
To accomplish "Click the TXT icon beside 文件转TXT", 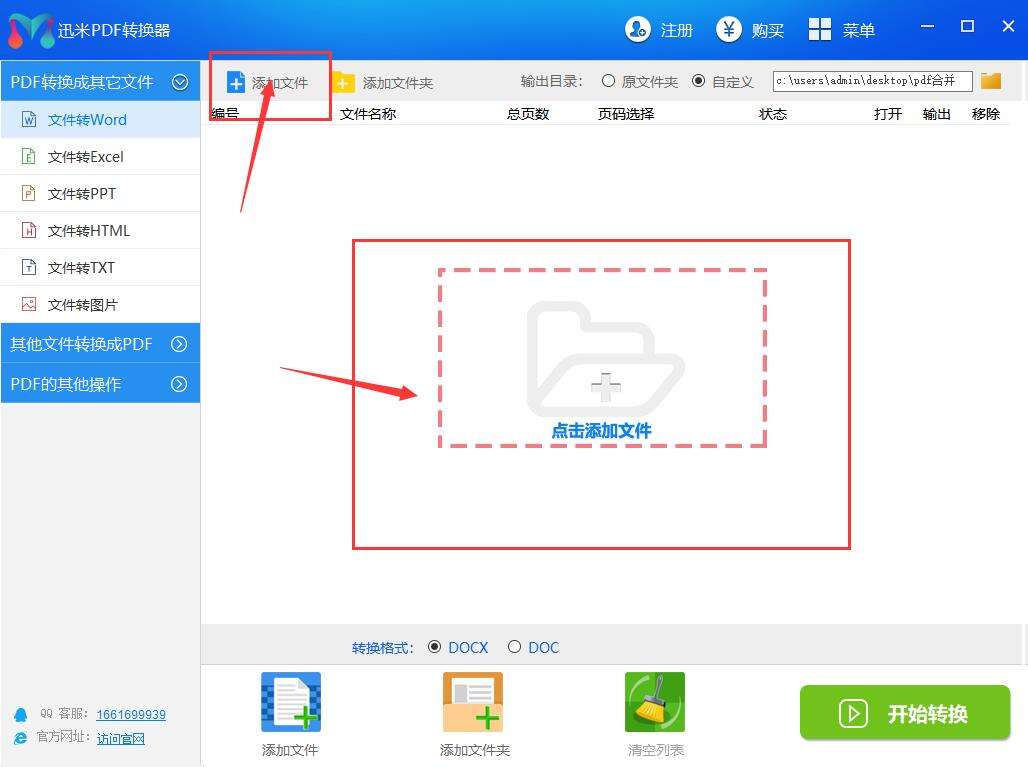I will pyautogui.click(x=29, y=267).
